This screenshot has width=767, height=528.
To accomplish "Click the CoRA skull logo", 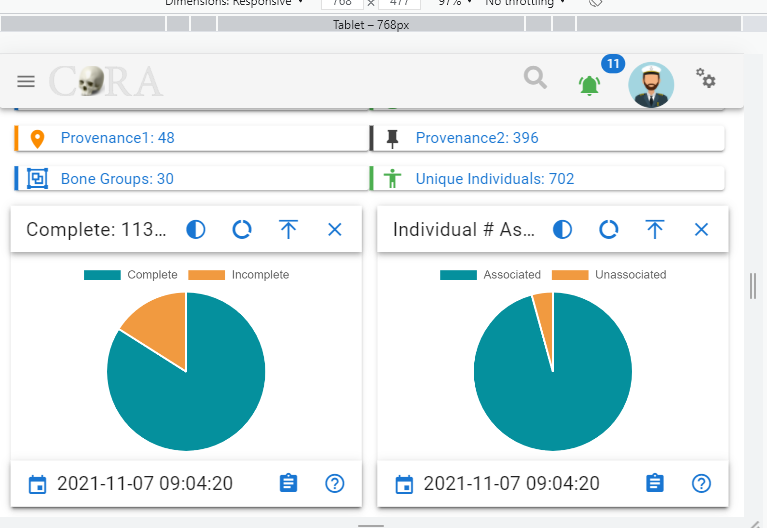I will 105,81.
